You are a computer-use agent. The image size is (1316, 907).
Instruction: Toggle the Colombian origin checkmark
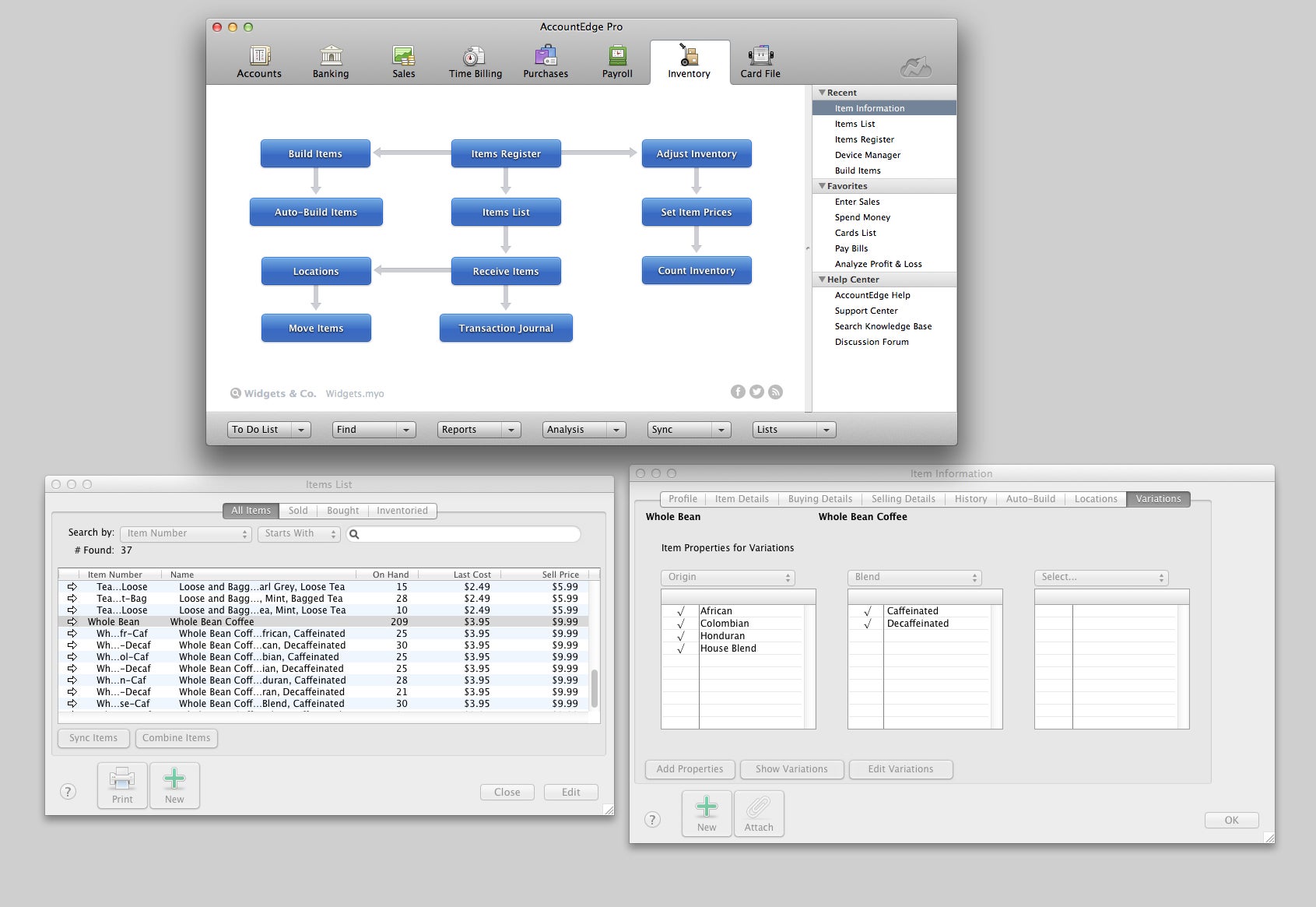tap(681, 624)
